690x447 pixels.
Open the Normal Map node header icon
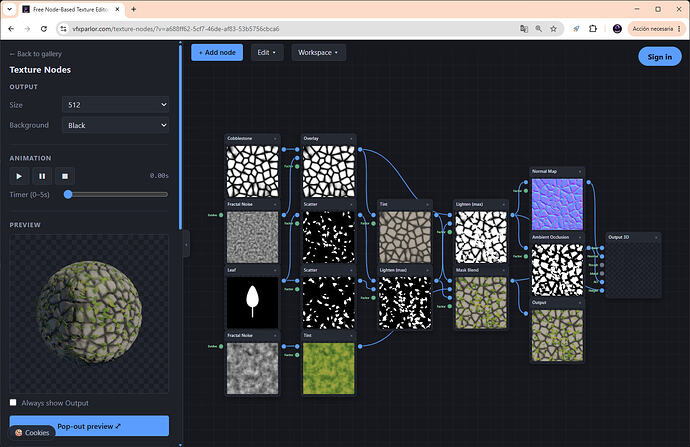580,172
